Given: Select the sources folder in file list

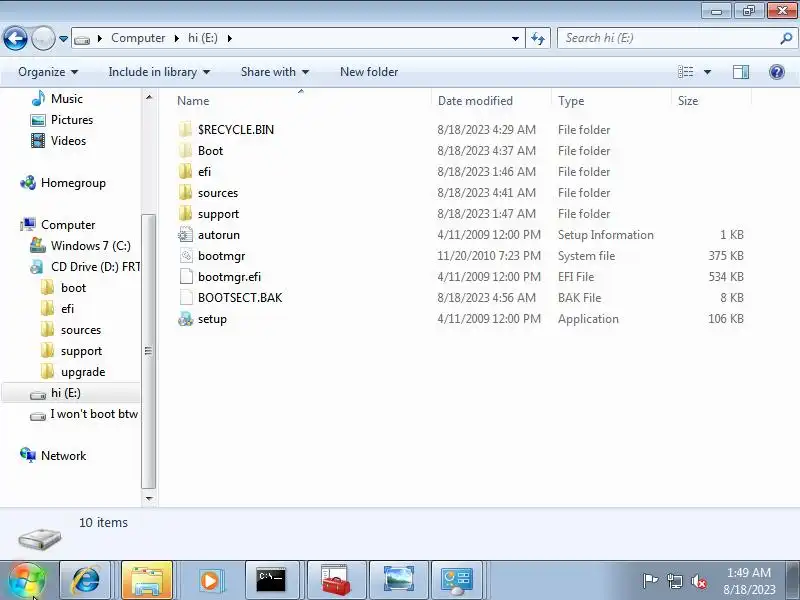Looking at the screenshot, I should (218, 193).
